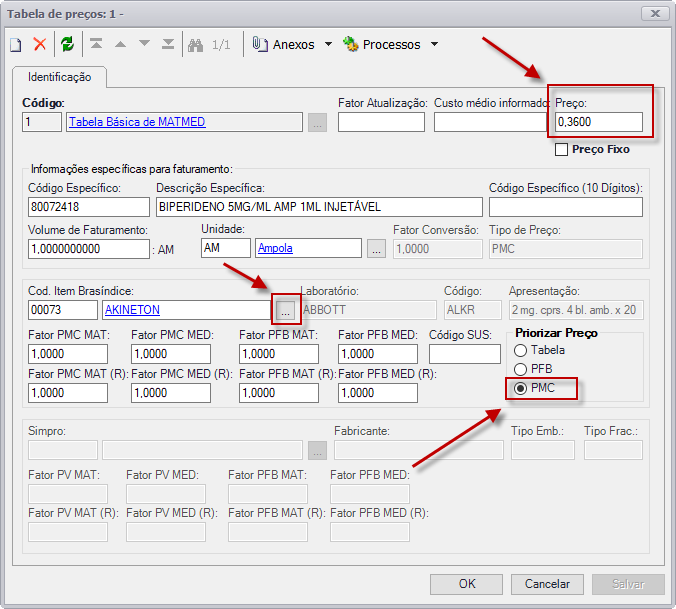Click the Processos menu label
Viewport: 676px width, 609px height.
tap(391, 44)
